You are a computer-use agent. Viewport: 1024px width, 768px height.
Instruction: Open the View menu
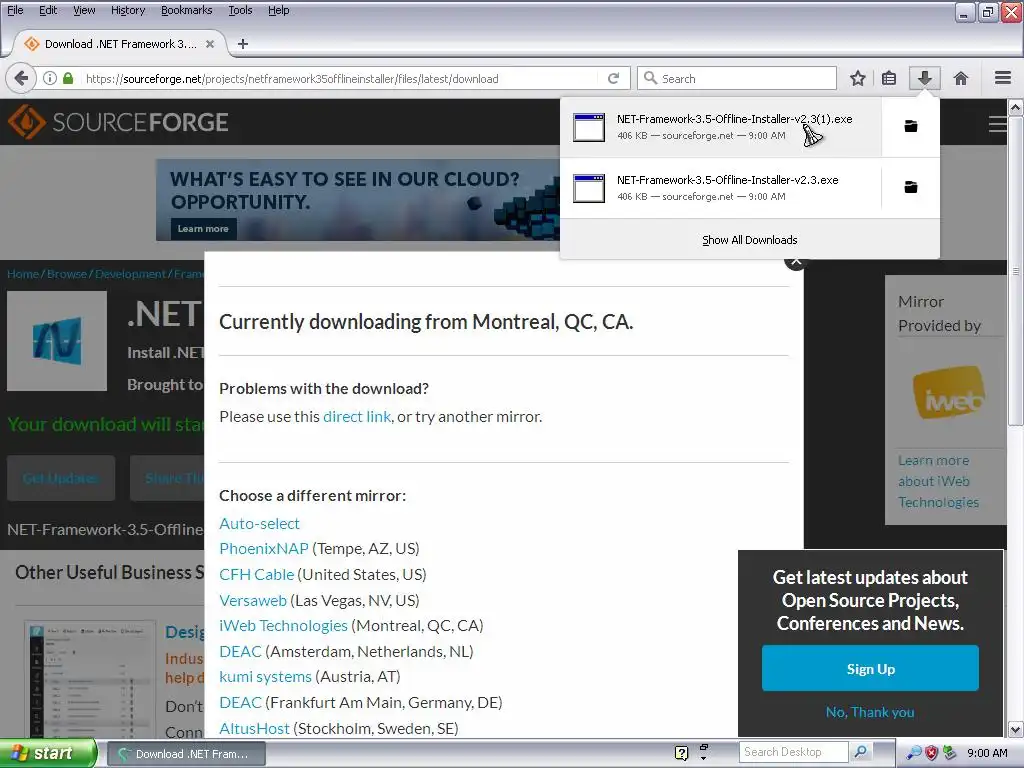pyautogui.click(x=84, y=10)
